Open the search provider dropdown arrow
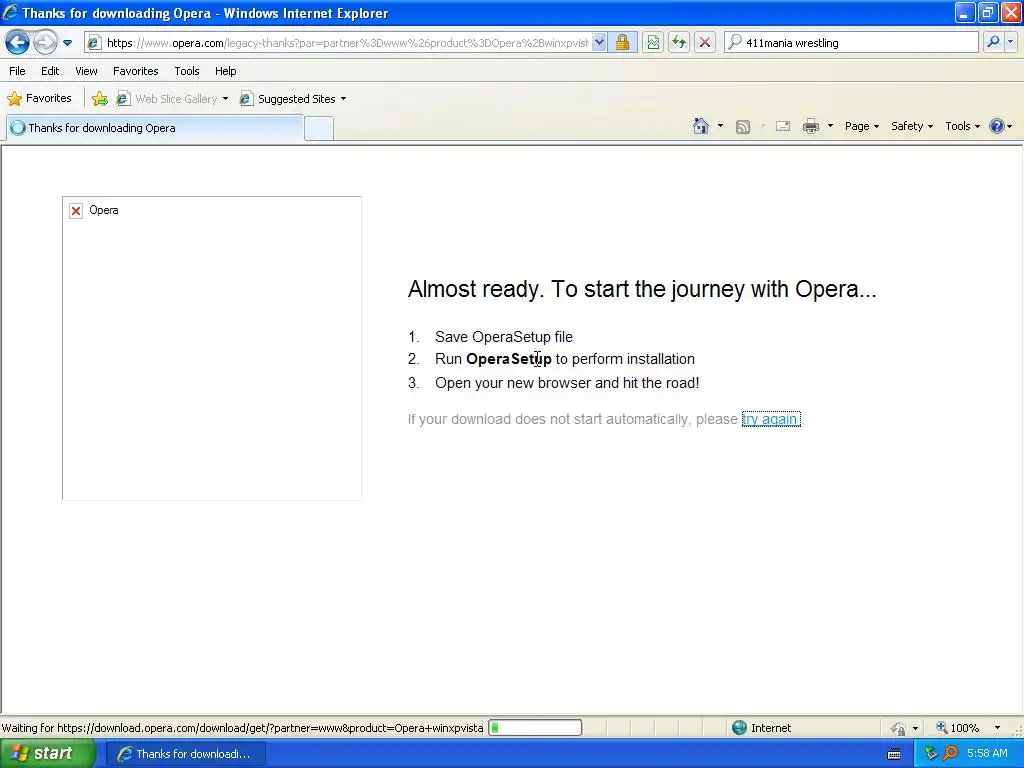Screen dimensions: 1024x768 1010,42
